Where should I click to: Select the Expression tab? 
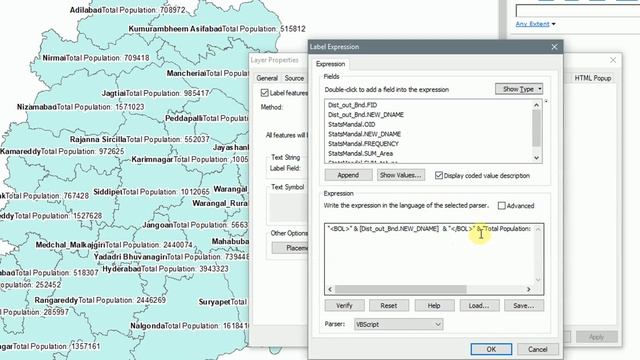click(x=330, y=64)
